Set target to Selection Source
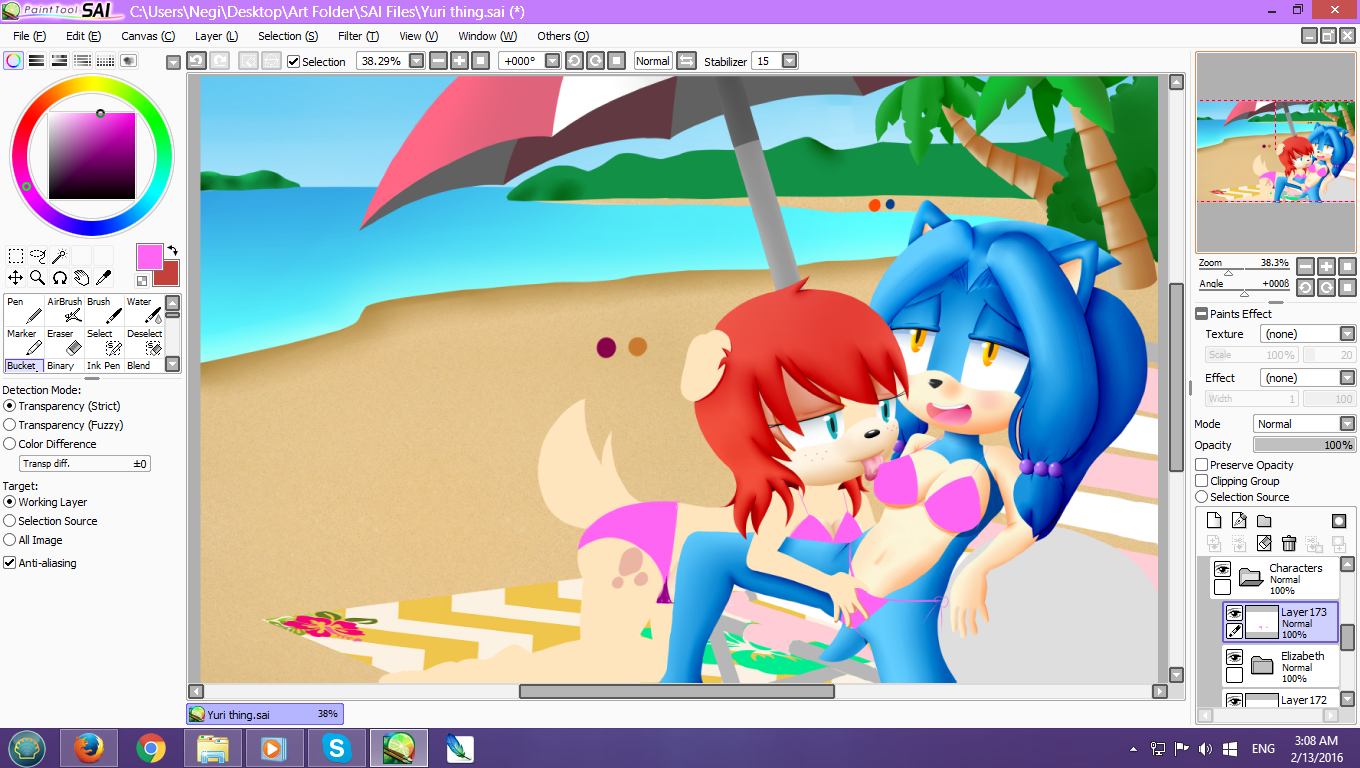The width and height of the screenshot is (1360, 768). 10,521
